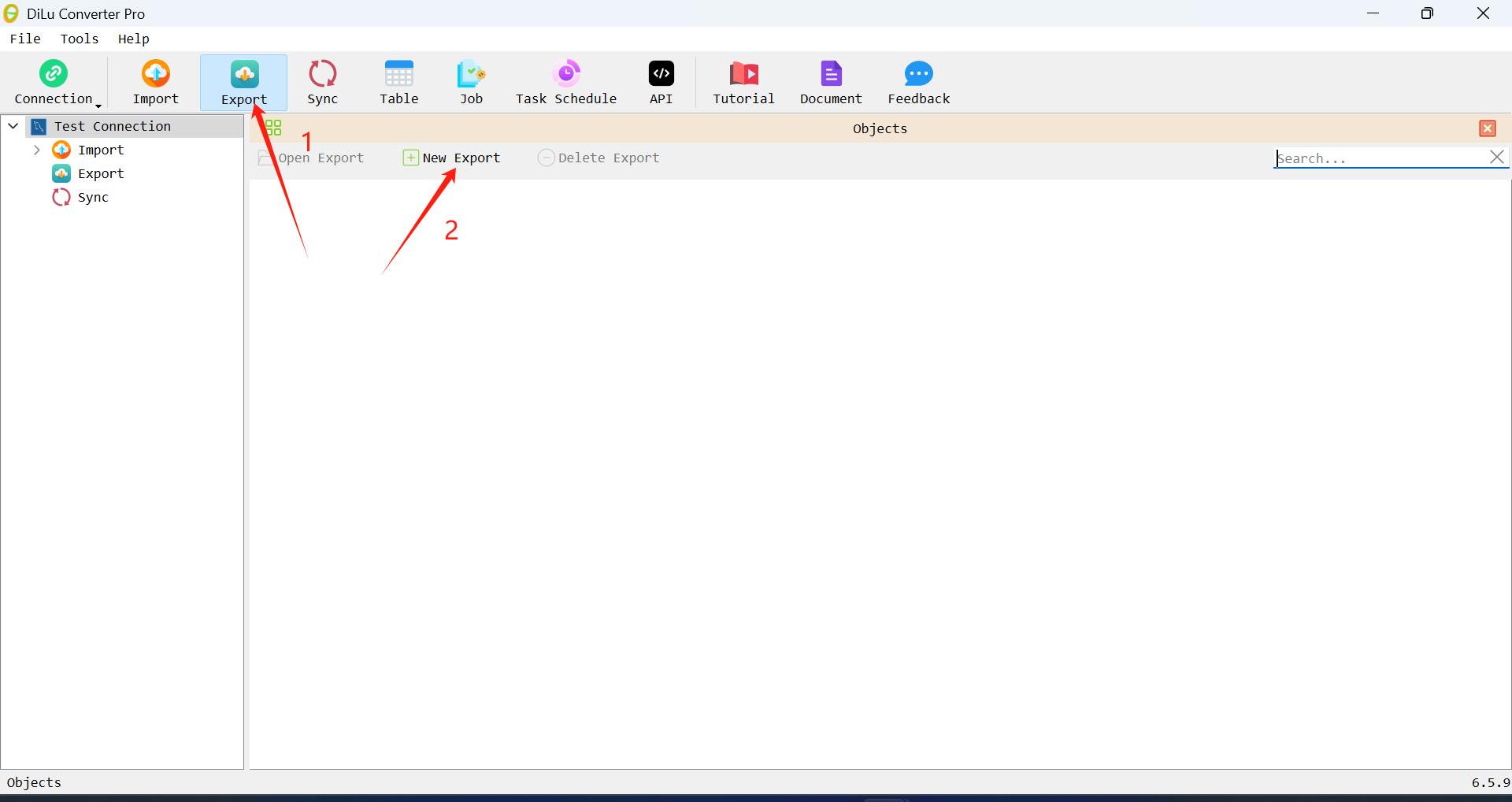Open the Document toolbar icon
This screenshot has height=802, width=1512.
[x=831, y=73]
